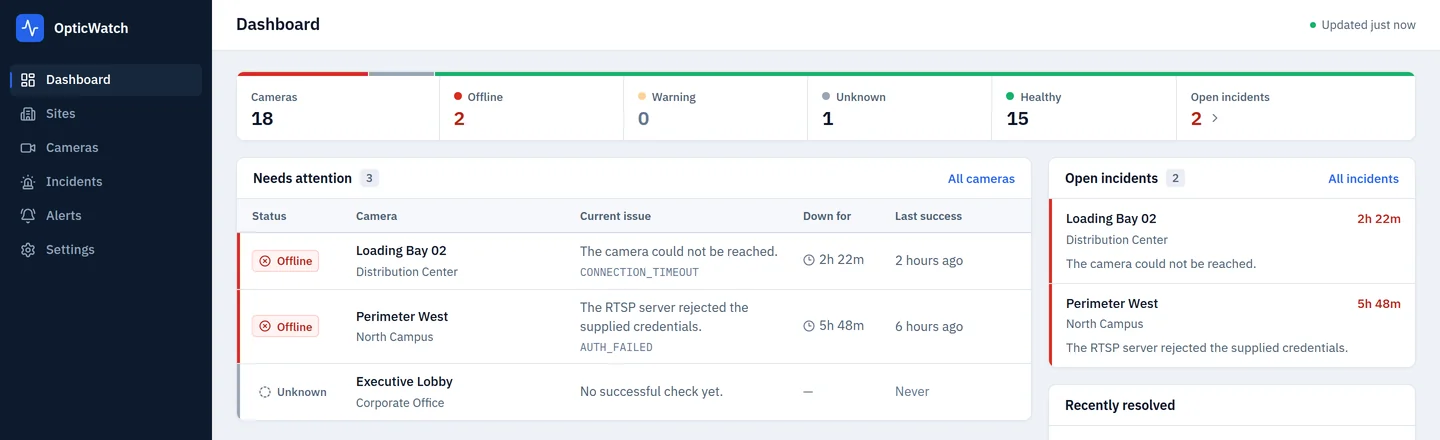The width and height of the screenshot is (1440, 440).
Task: Click the Down for column header
Action: pyautogui.click(x=827, y=216)
